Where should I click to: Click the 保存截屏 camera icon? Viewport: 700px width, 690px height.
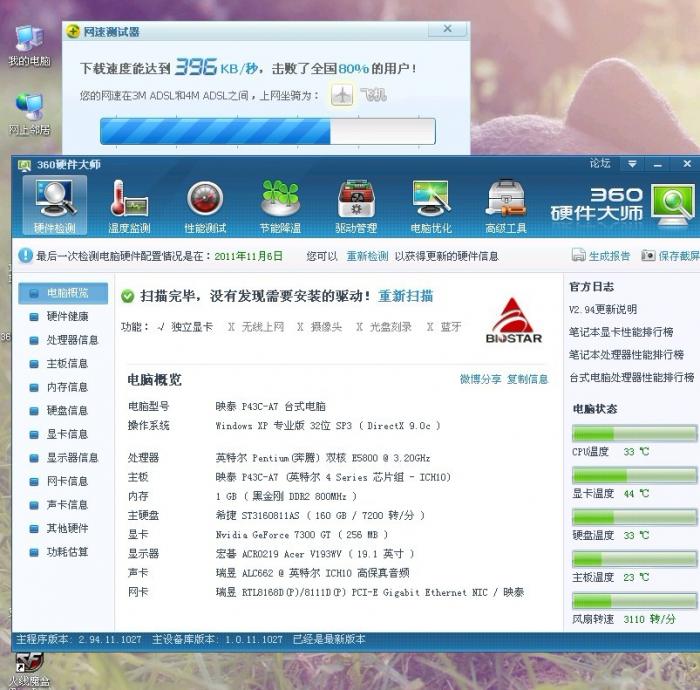click(x=648, y=255)
